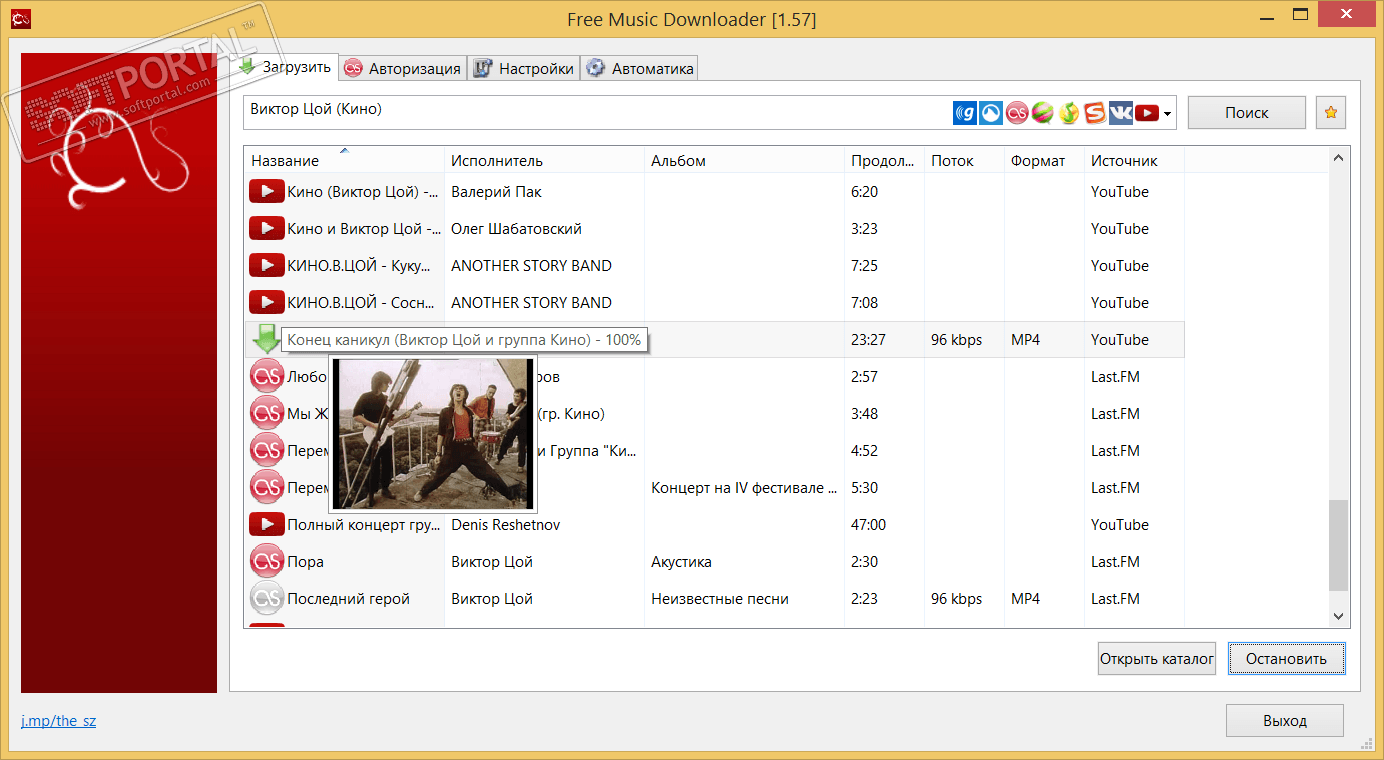The height and width of the screenshot is (760, 1384).
Task: Click YouTube icon of the Валерий Пак row
Action: click(x=266, y=192)
